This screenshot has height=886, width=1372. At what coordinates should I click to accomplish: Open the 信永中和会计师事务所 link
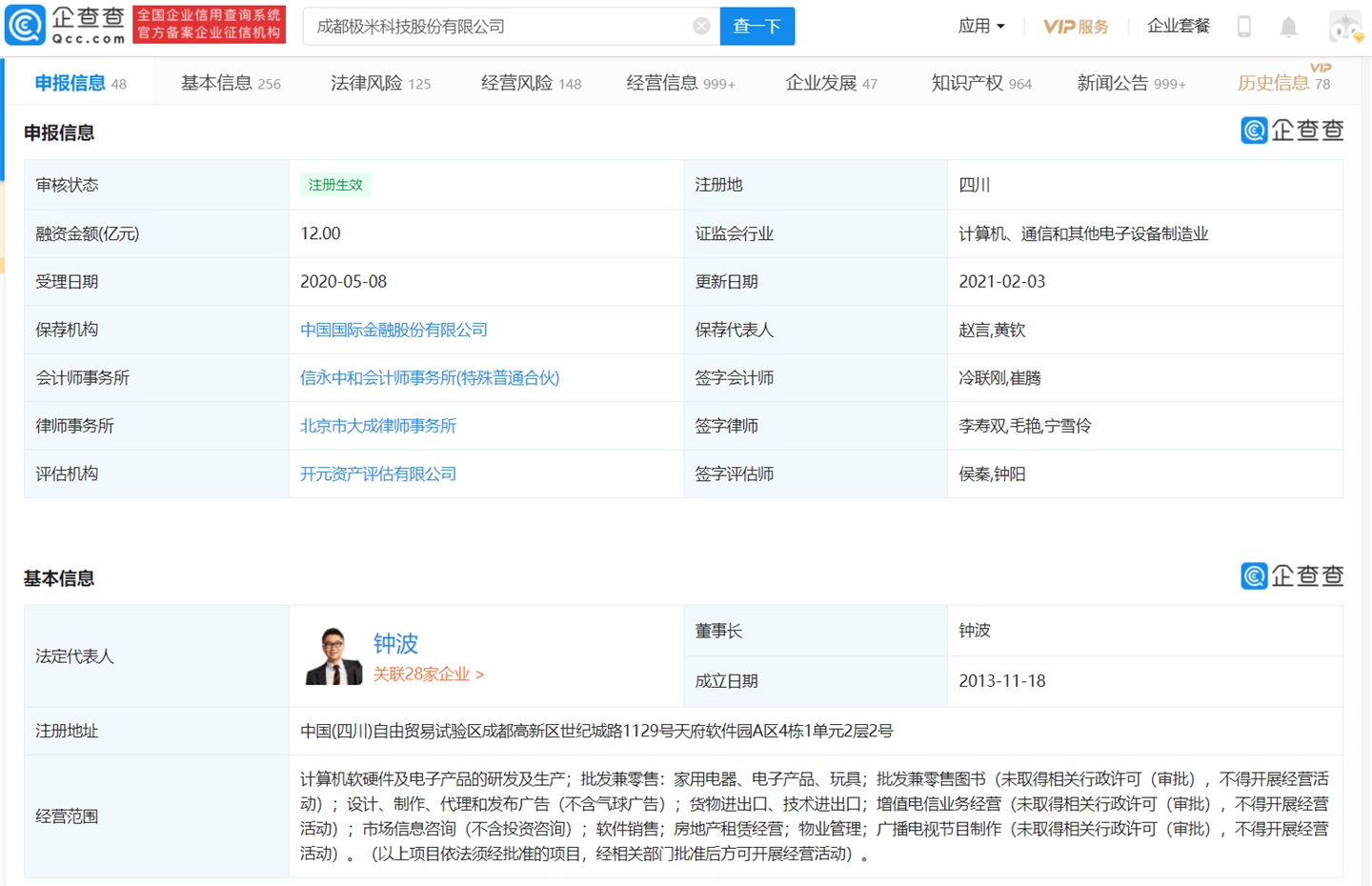(x=430, y=378)
